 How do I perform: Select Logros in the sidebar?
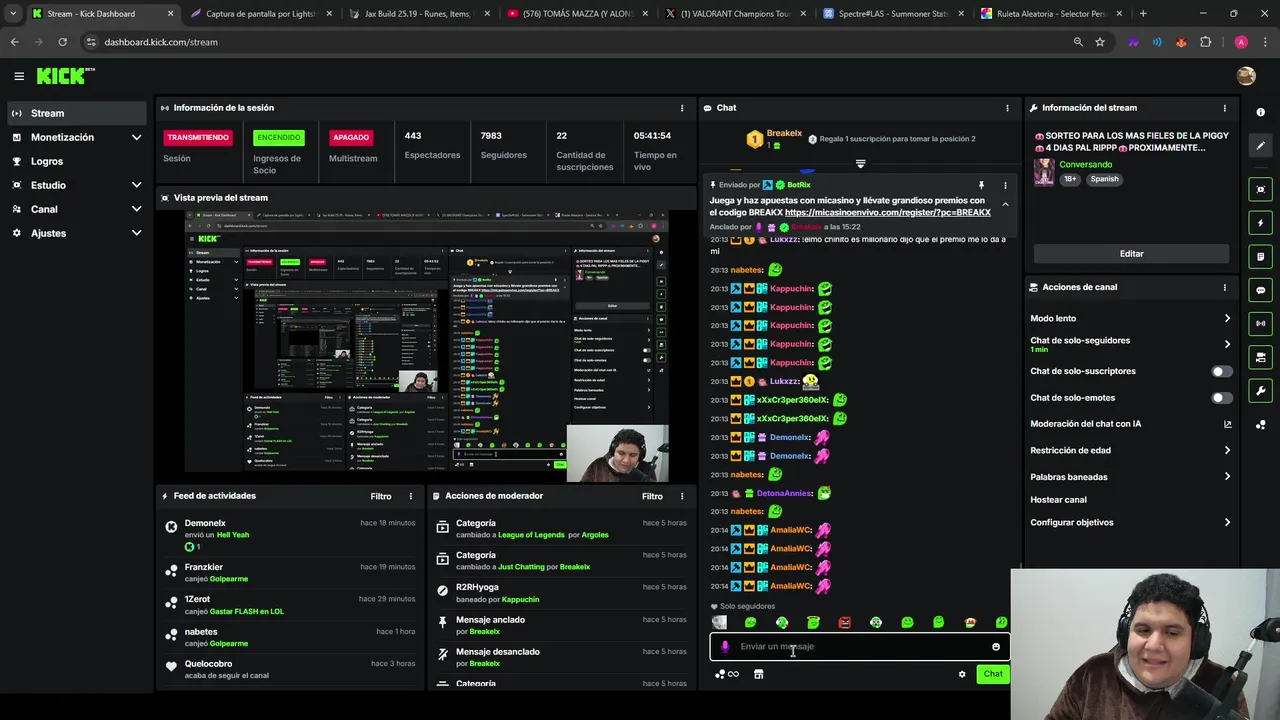76,161
